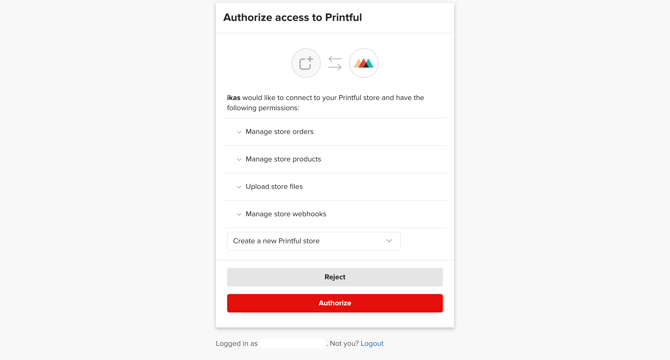The image size is (670, 360).
Task: Expand the Manage store orders permission
Action: point(335,132)
